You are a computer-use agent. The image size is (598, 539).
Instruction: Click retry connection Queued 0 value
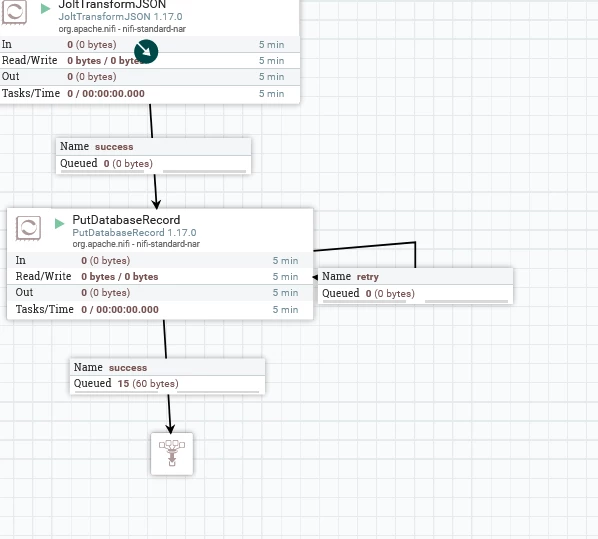click(390, 293)
